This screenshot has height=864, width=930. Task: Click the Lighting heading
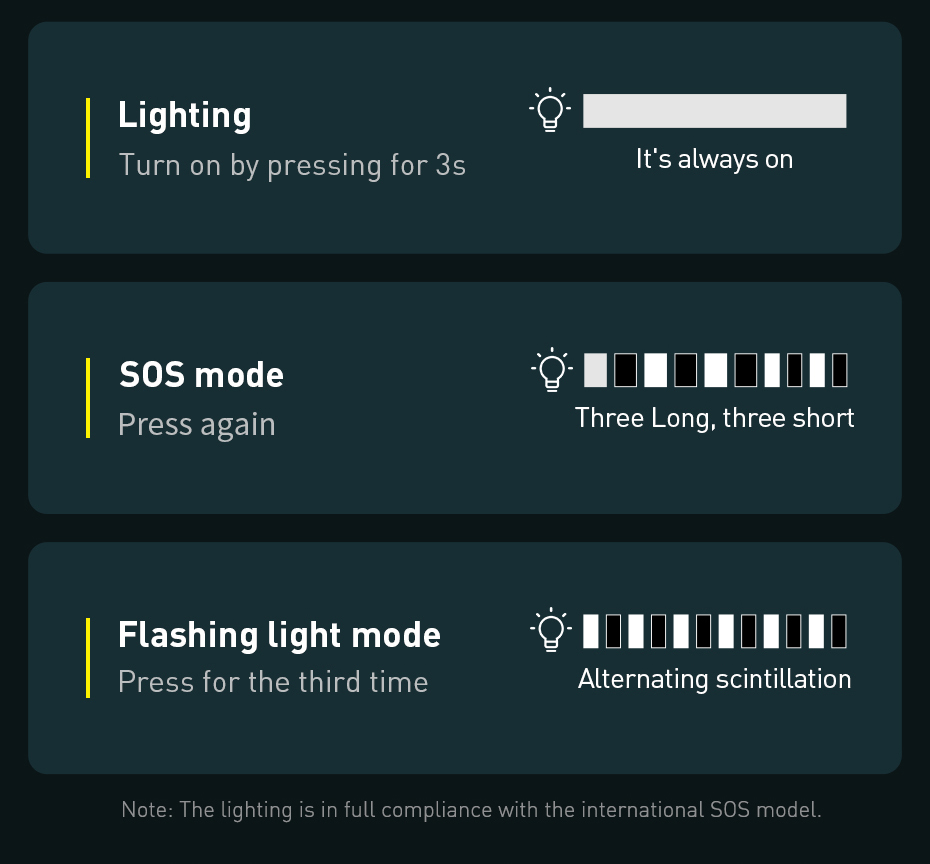[185, 115]
